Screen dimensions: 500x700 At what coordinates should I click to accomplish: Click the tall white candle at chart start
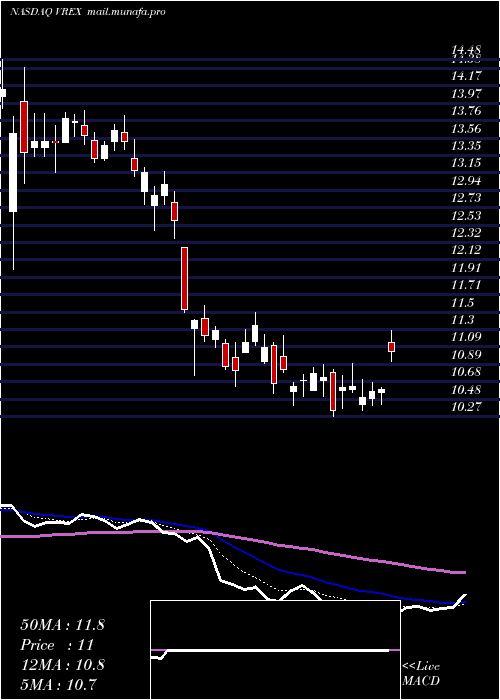point(13,172)
